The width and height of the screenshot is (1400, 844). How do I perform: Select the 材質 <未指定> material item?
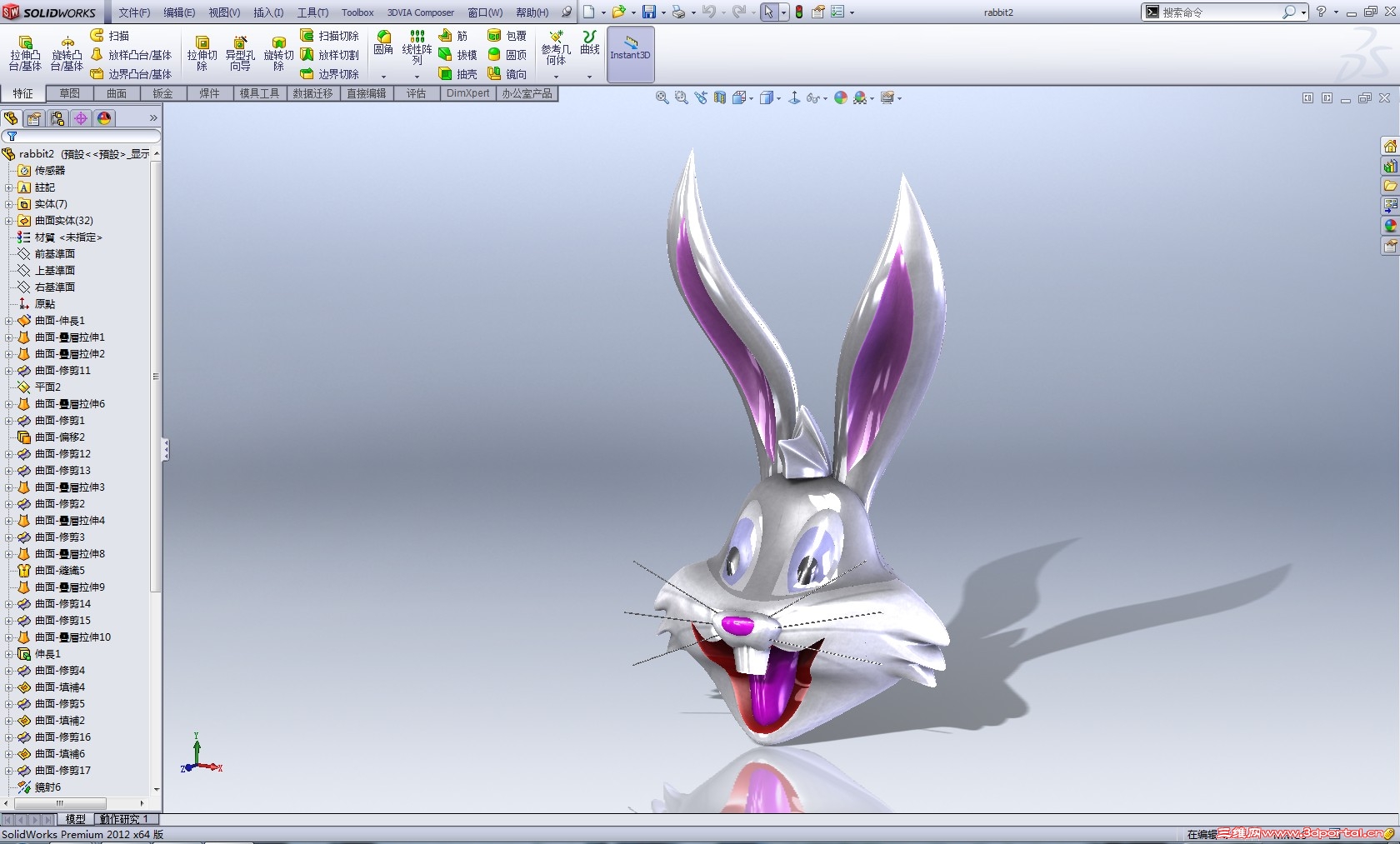pos(59,237)
